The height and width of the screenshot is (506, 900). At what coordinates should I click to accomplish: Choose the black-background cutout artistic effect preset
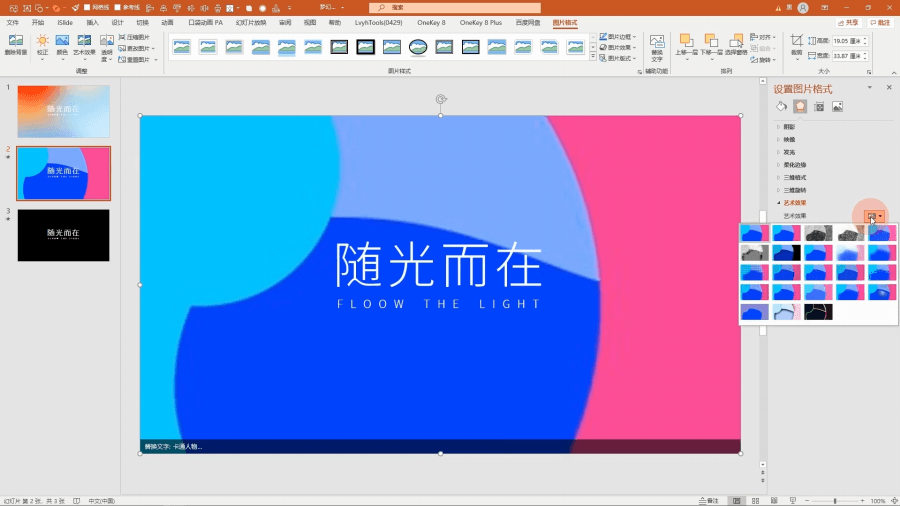pyautogui.click(x=786, y=252)
